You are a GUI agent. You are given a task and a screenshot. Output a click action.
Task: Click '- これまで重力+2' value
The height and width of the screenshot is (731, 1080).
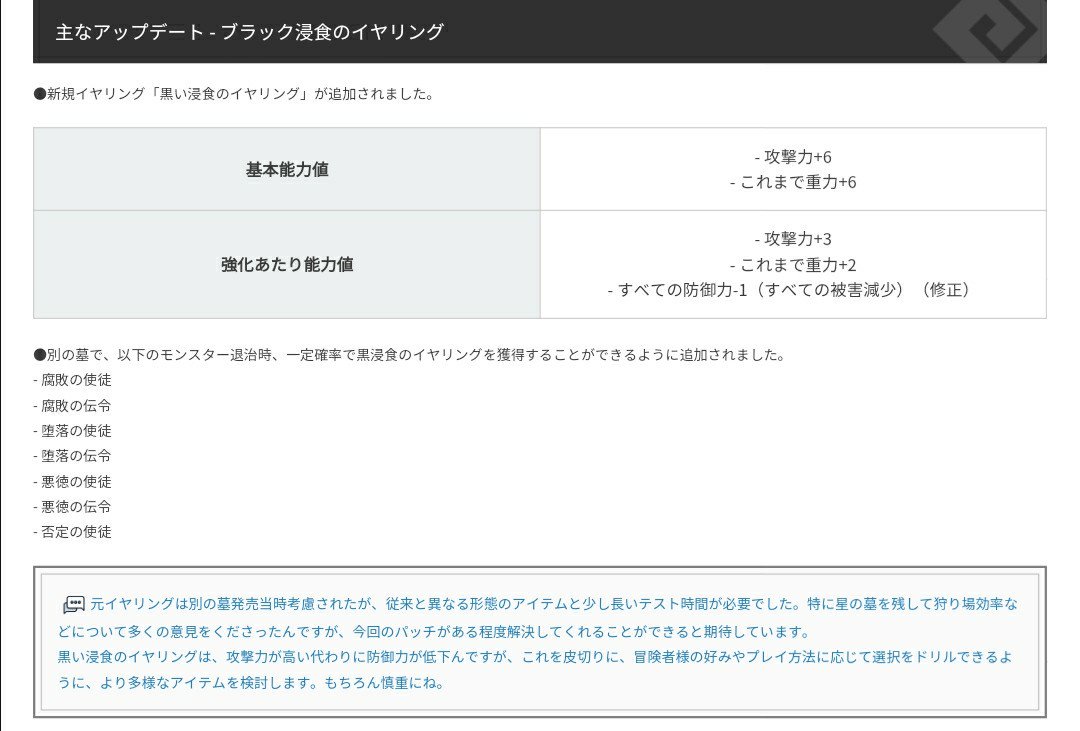click(x=793, y=265)
